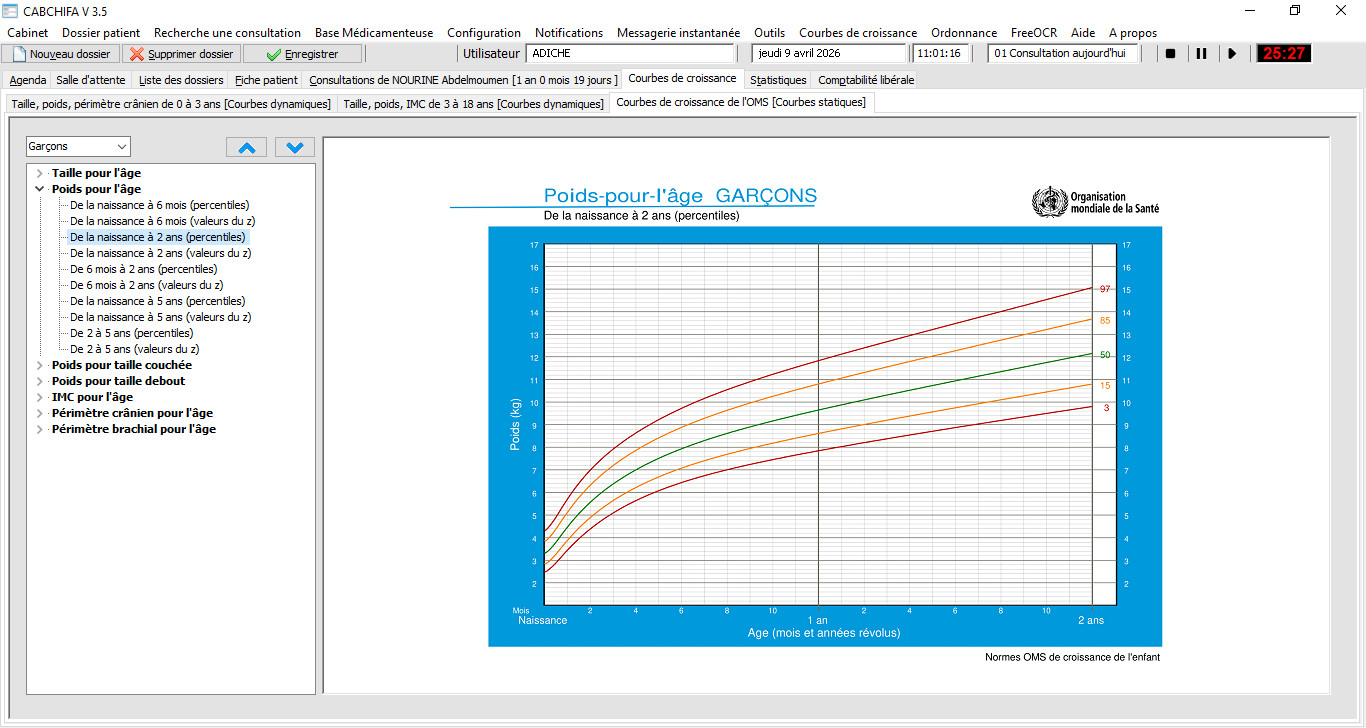Viewport: 1366px width, 728px height.
Task: Click the play triangle icon
Action: [x=1232, y=54]
